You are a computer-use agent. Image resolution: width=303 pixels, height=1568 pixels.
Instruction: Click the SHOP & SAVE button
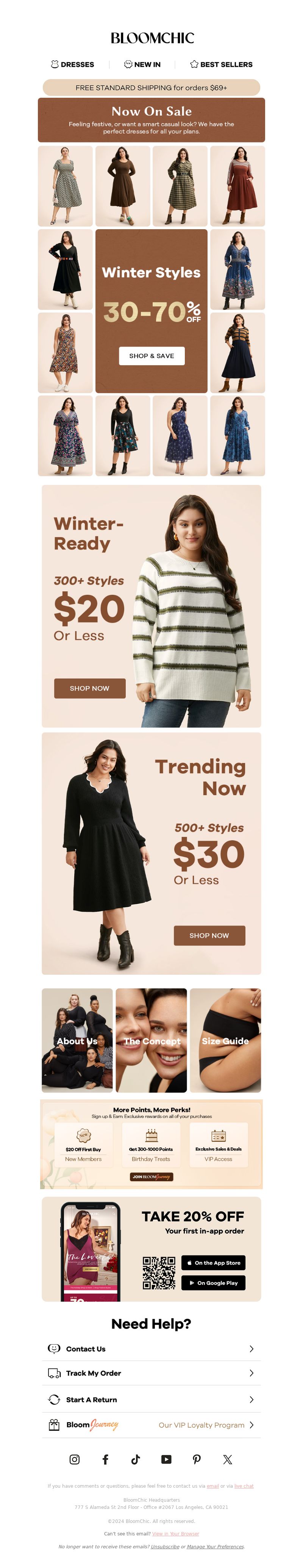point(151,355)
